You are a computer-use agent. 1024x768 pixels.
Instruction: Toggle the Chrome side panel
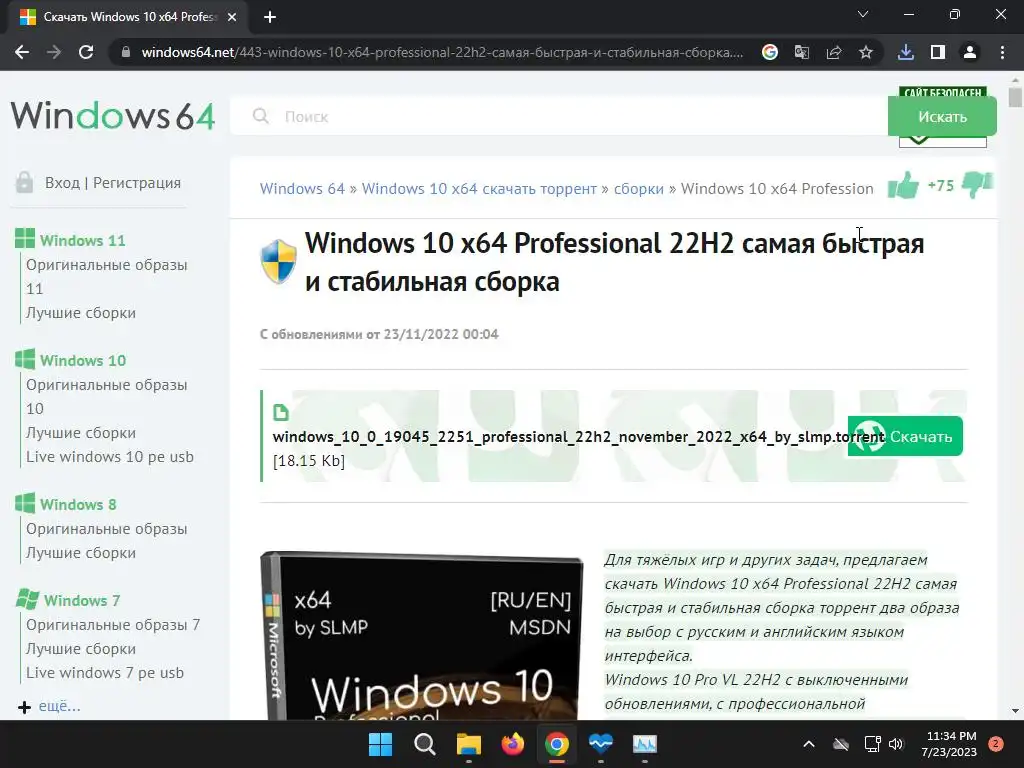point(938,52)
